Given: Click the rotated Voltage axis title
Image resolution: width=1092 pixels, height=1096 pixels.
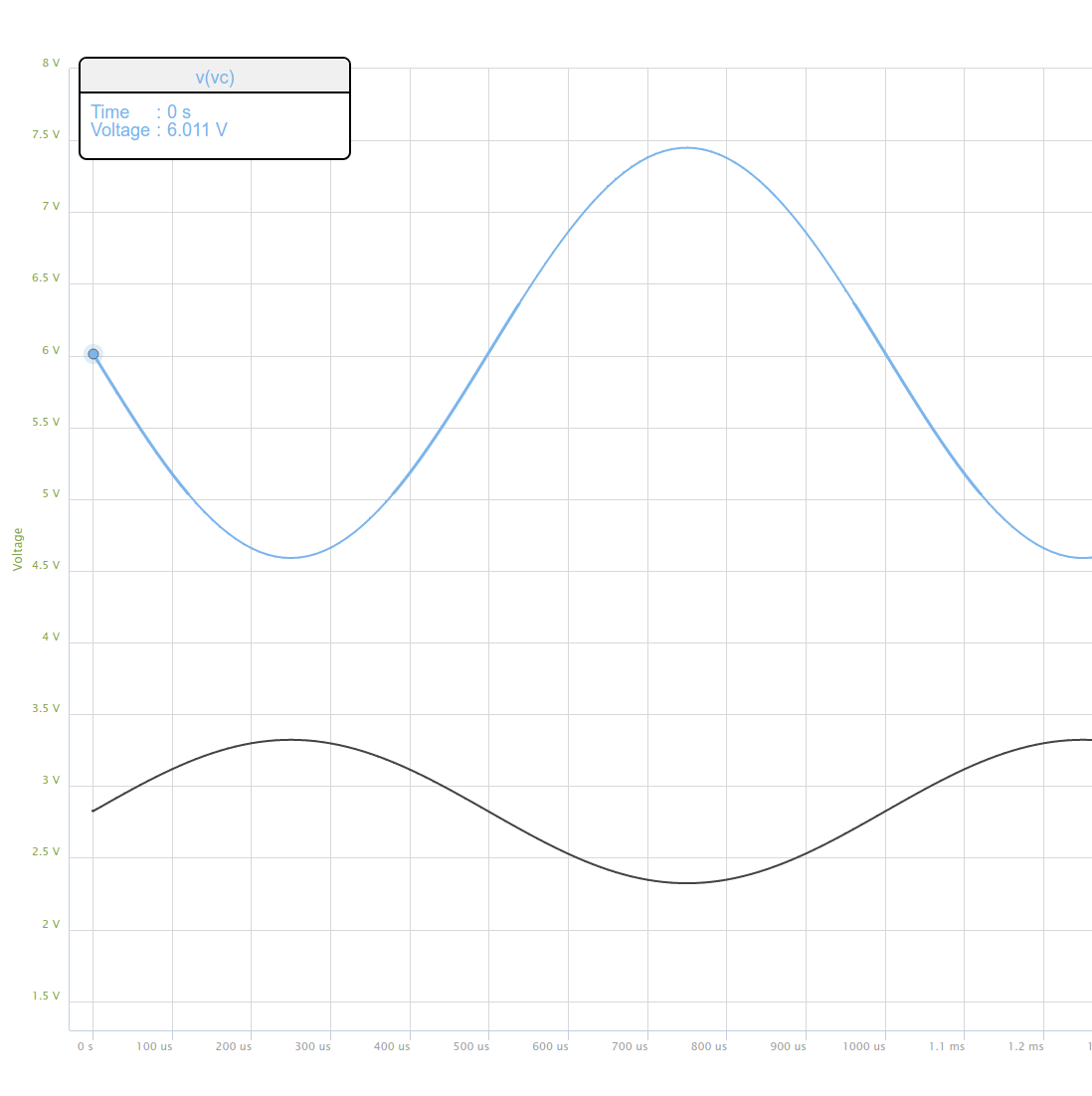Looking at the screenshot, I should (18, 550).
